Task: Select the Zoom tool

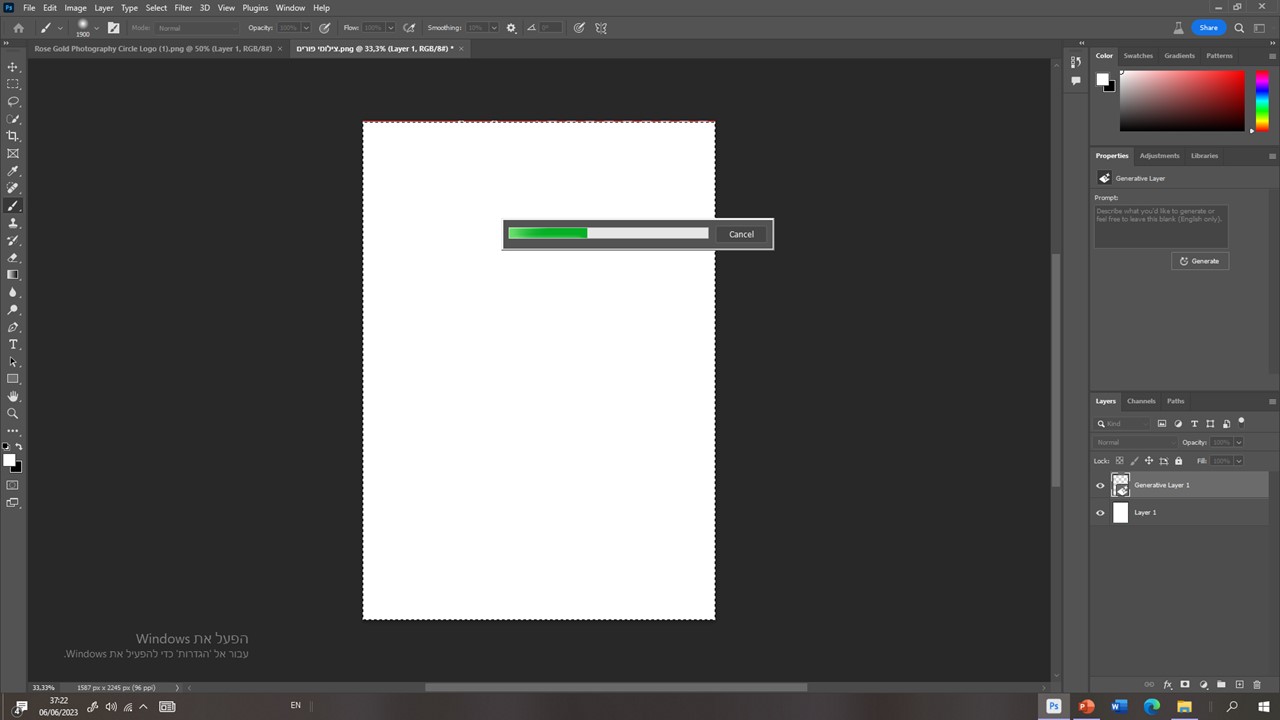Action: 13,414
